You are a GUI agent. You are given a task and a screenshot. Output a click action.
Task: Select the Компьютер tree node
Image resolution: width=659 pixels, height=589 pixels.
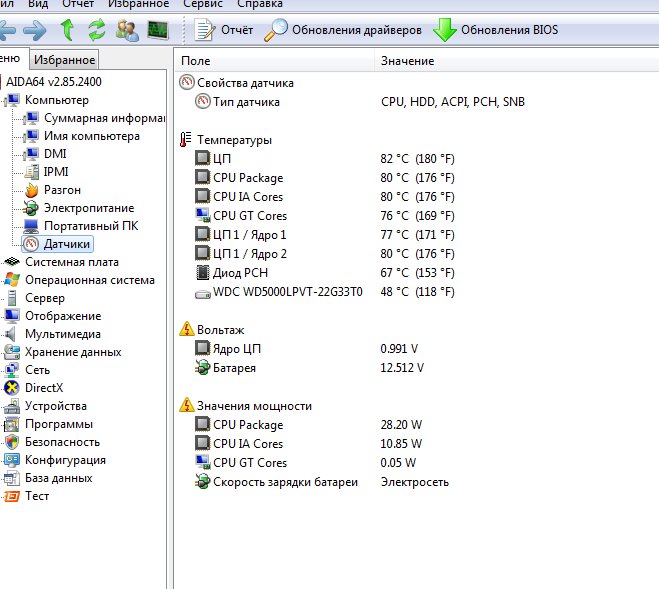click(57, 100)
